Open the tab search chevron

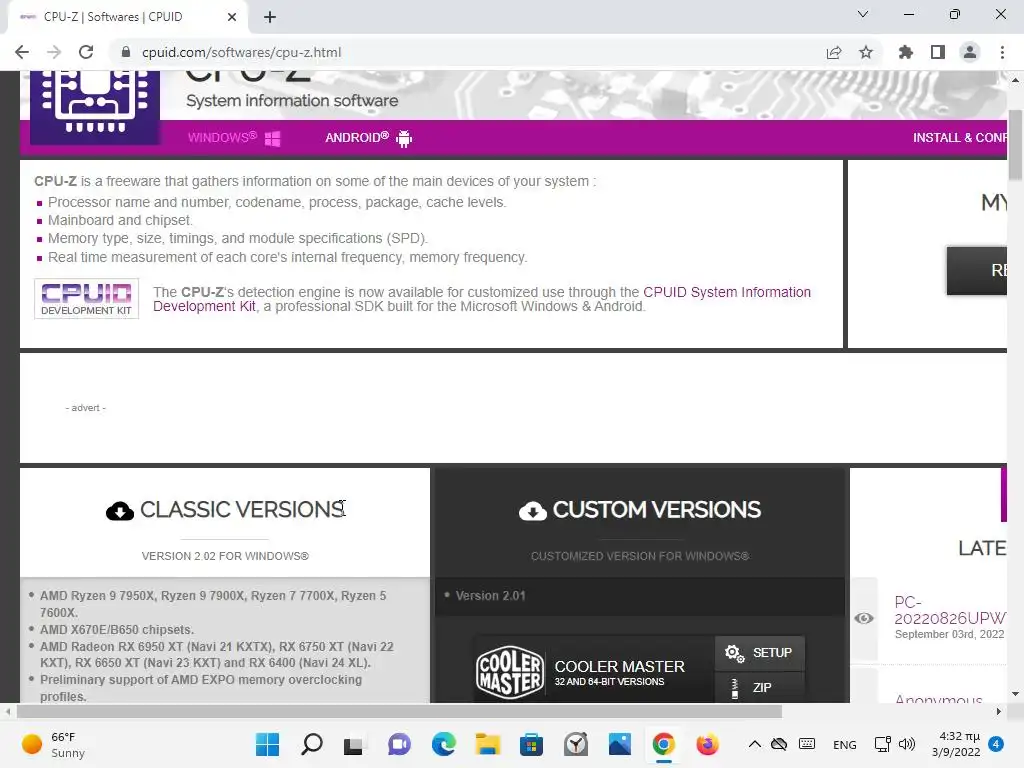[x=863, y=14]
